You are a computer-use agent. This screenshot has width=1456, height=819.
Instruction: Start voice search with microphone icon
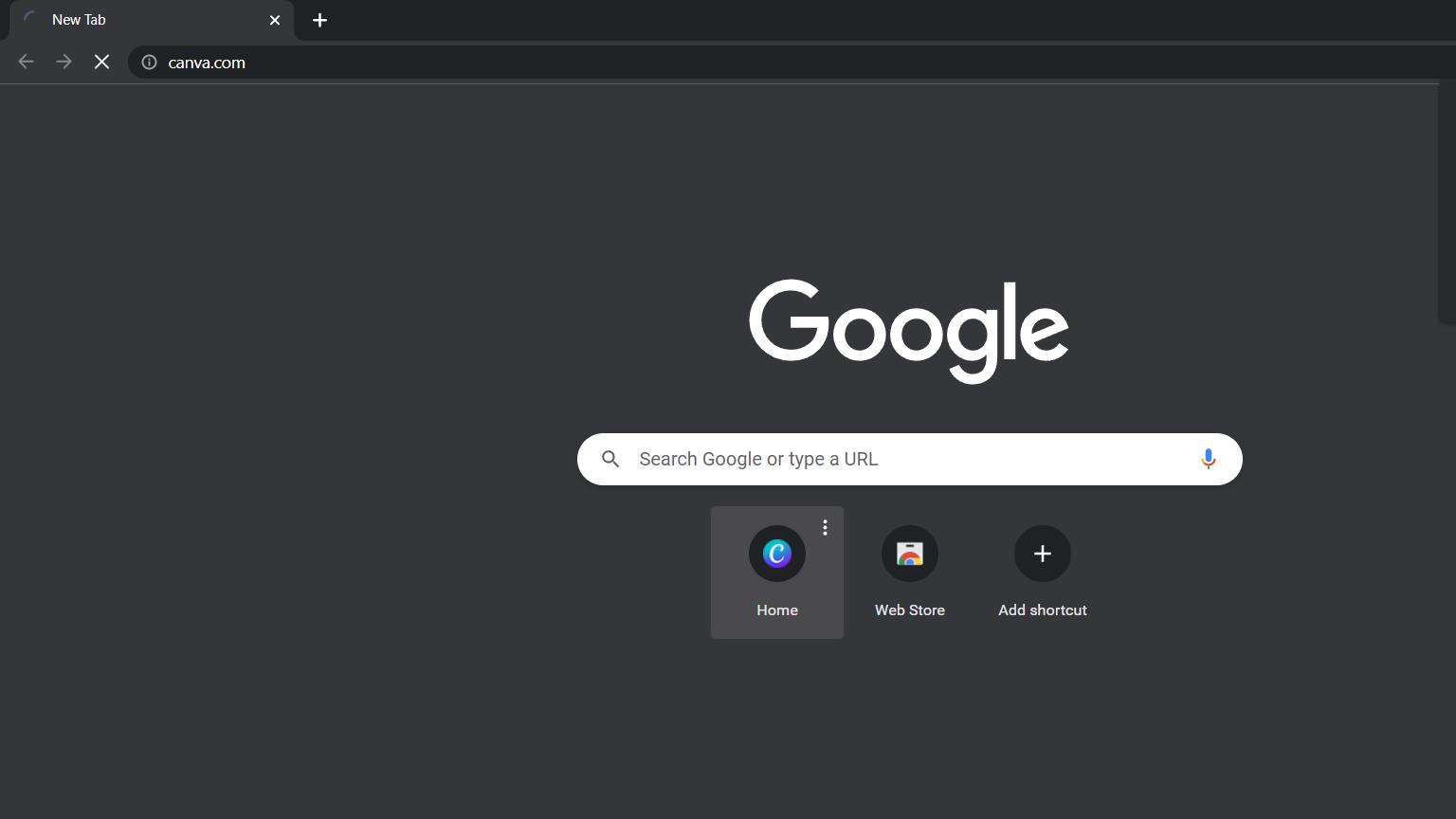(x=1208, y=460)
